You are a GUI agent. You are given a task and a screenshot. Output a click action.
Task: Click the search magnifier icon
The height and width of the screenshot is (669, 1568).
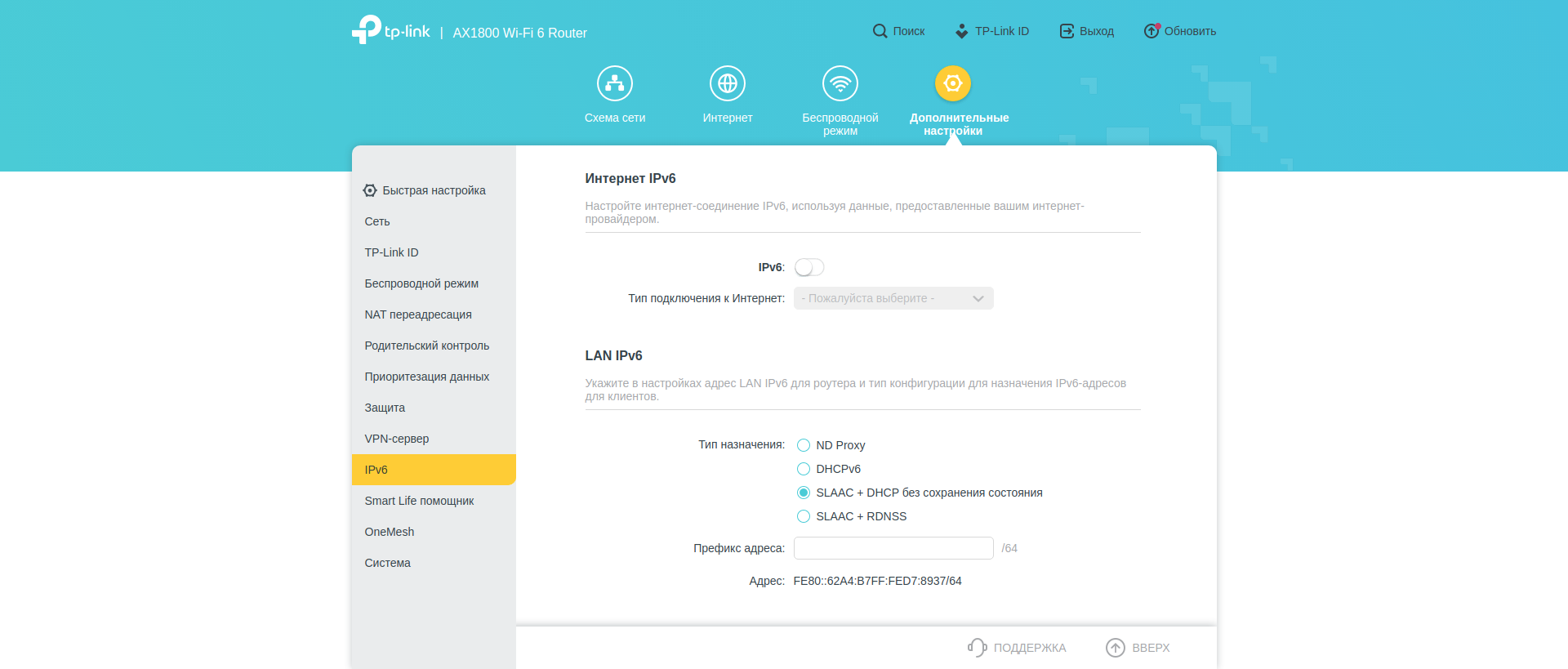(x=880, y=31)
